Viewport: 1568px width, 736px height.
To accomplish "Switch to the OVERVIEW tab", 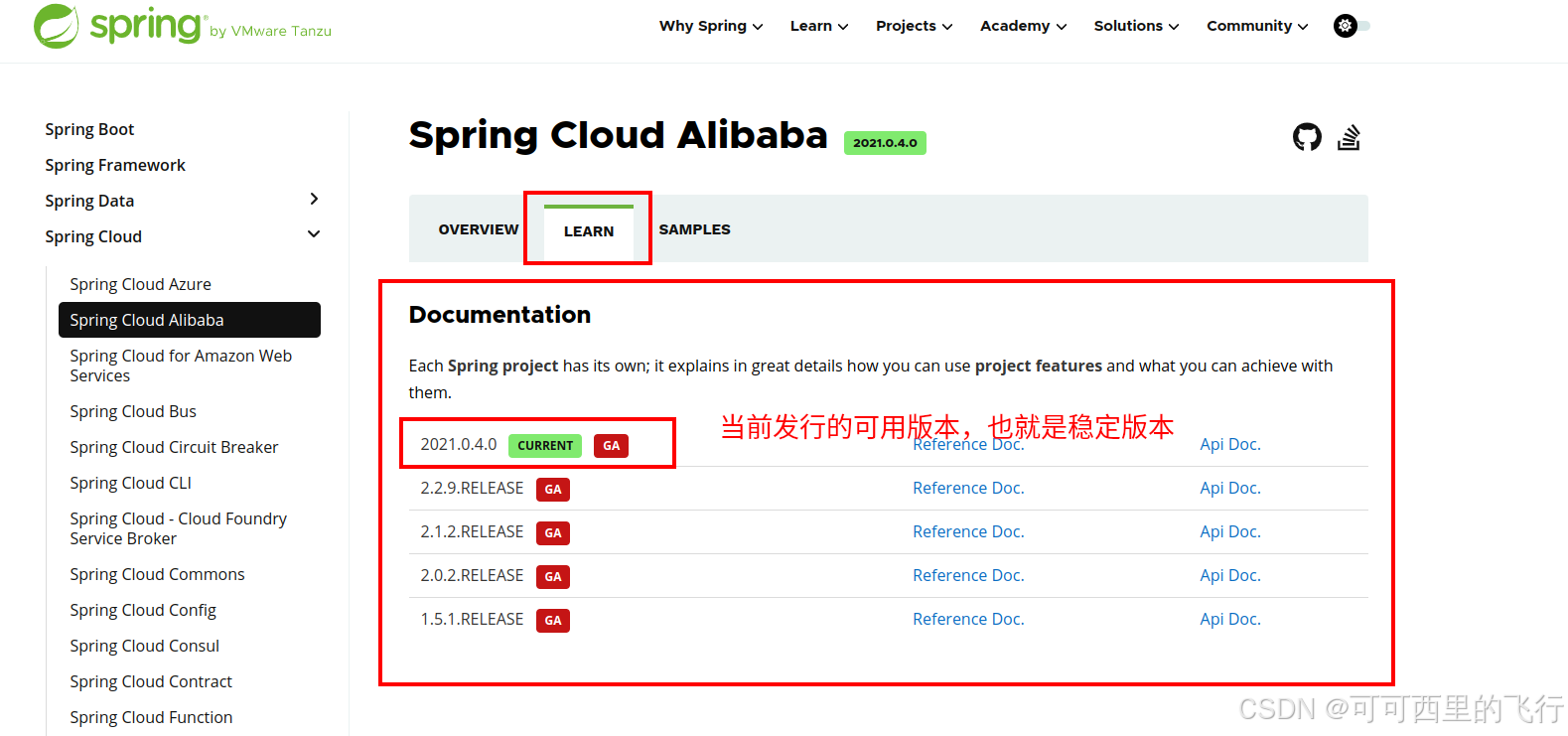I will coord(479,229).
